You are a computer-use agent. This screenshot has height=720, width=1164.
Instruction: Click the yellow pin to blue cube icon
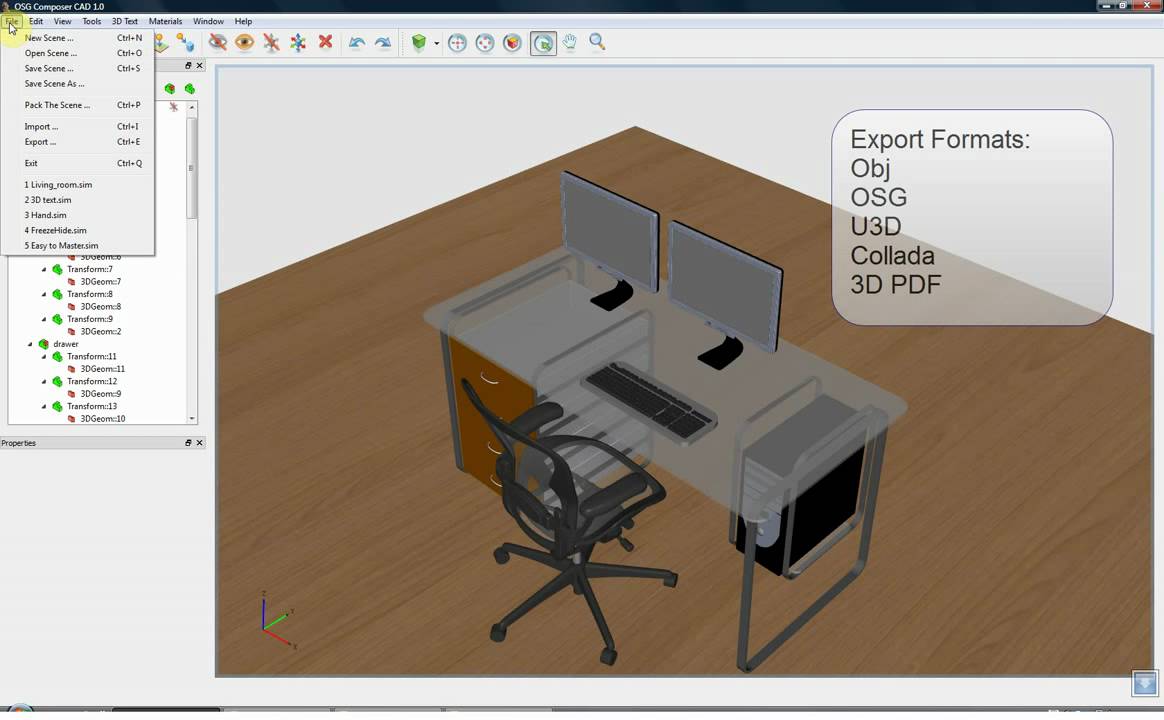click(x=185, y=43)
